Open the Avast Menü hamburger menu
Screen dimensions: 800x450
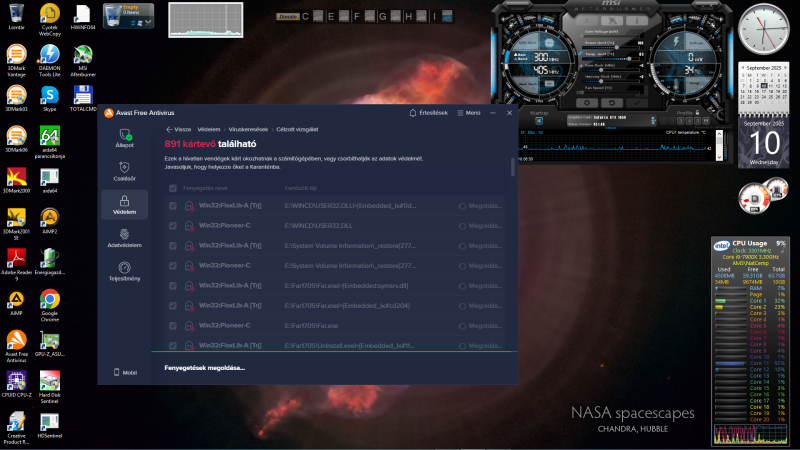point(469,113)
